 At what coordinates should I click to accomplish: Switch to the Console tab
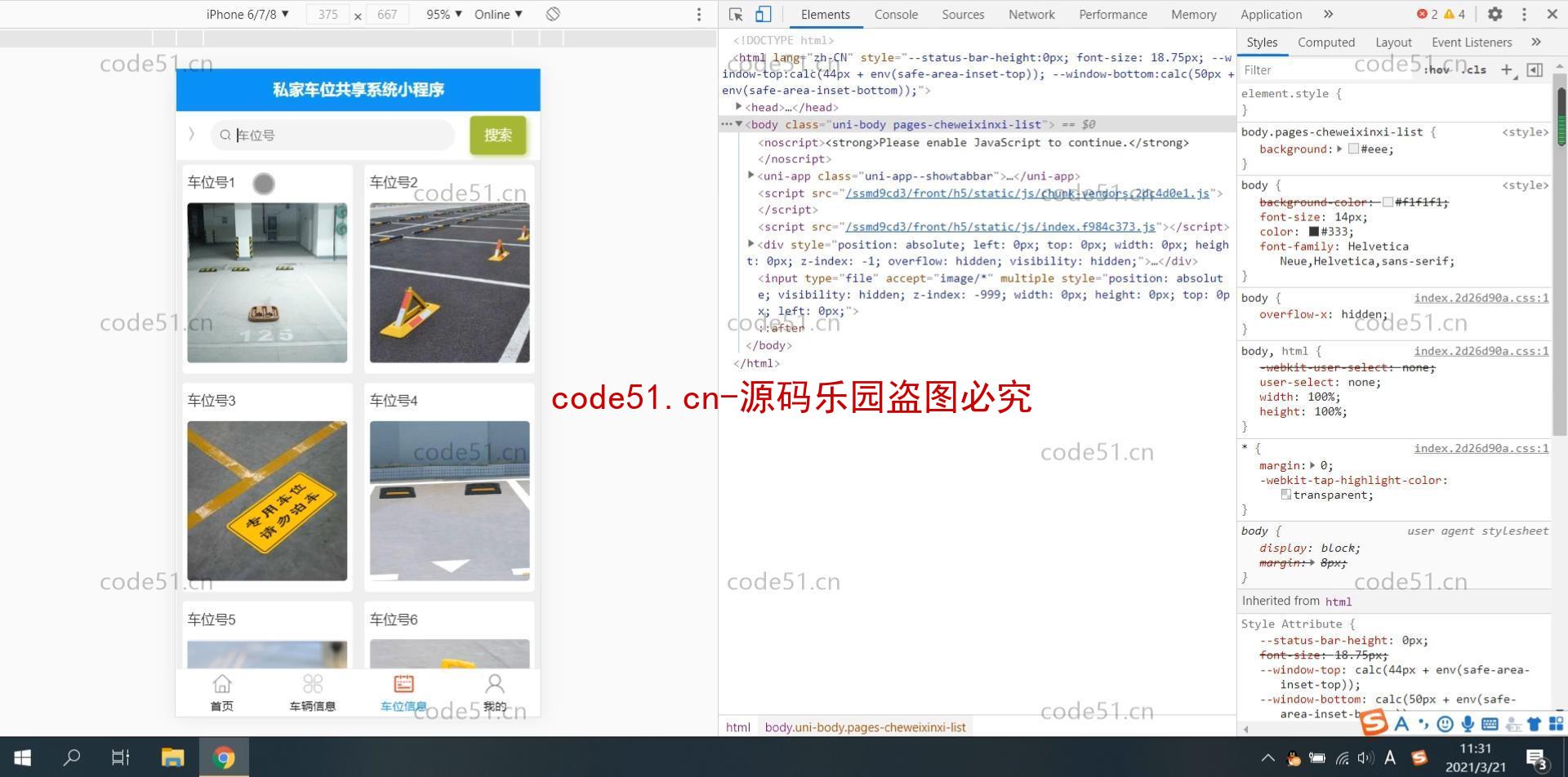pos(896,14)
